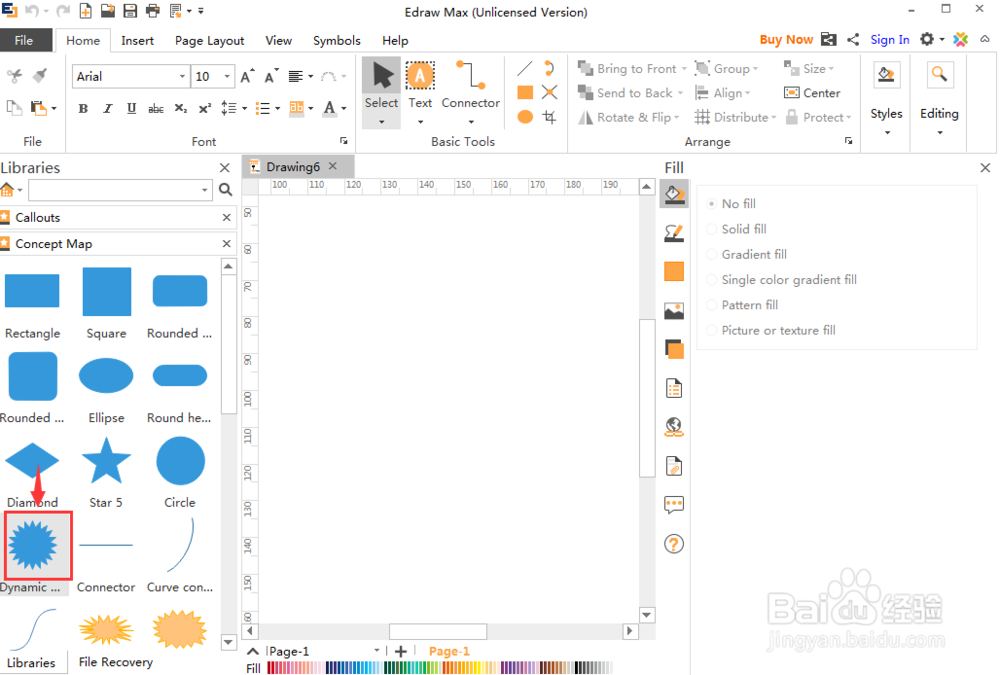Add a new page with plus button
The width and height of the screenshot is (1000, 675).
click(x=401, y=651)
